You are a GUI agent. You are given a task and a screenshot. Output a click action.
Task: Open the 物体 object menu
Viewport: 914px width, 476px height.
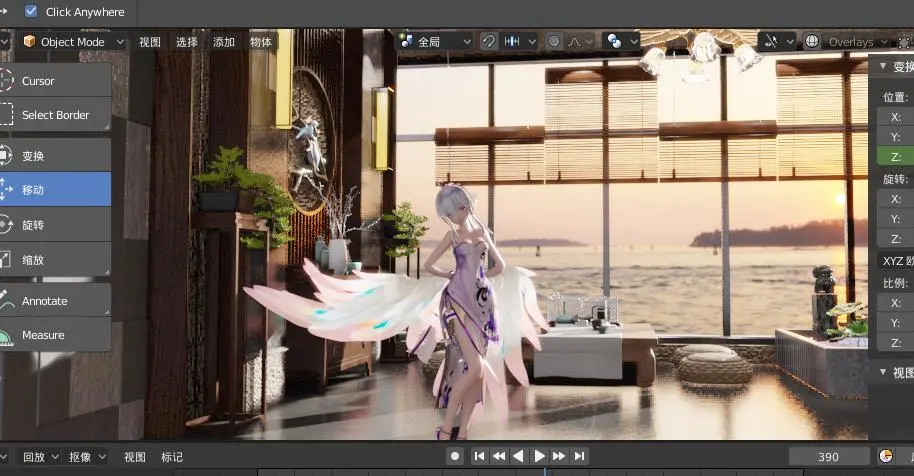coord(261,42)
